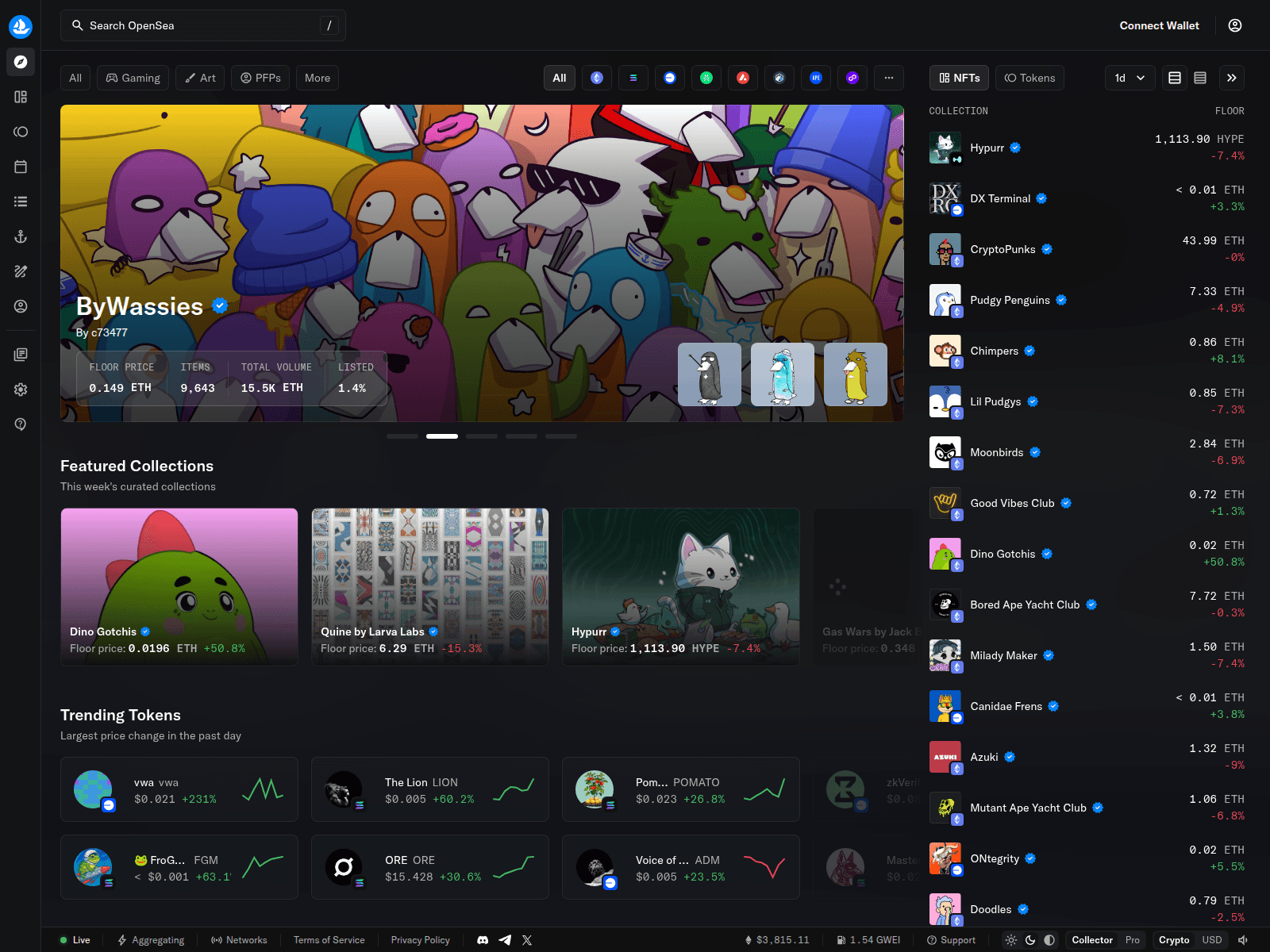Select the Tokens tab in side panel

1030,78
